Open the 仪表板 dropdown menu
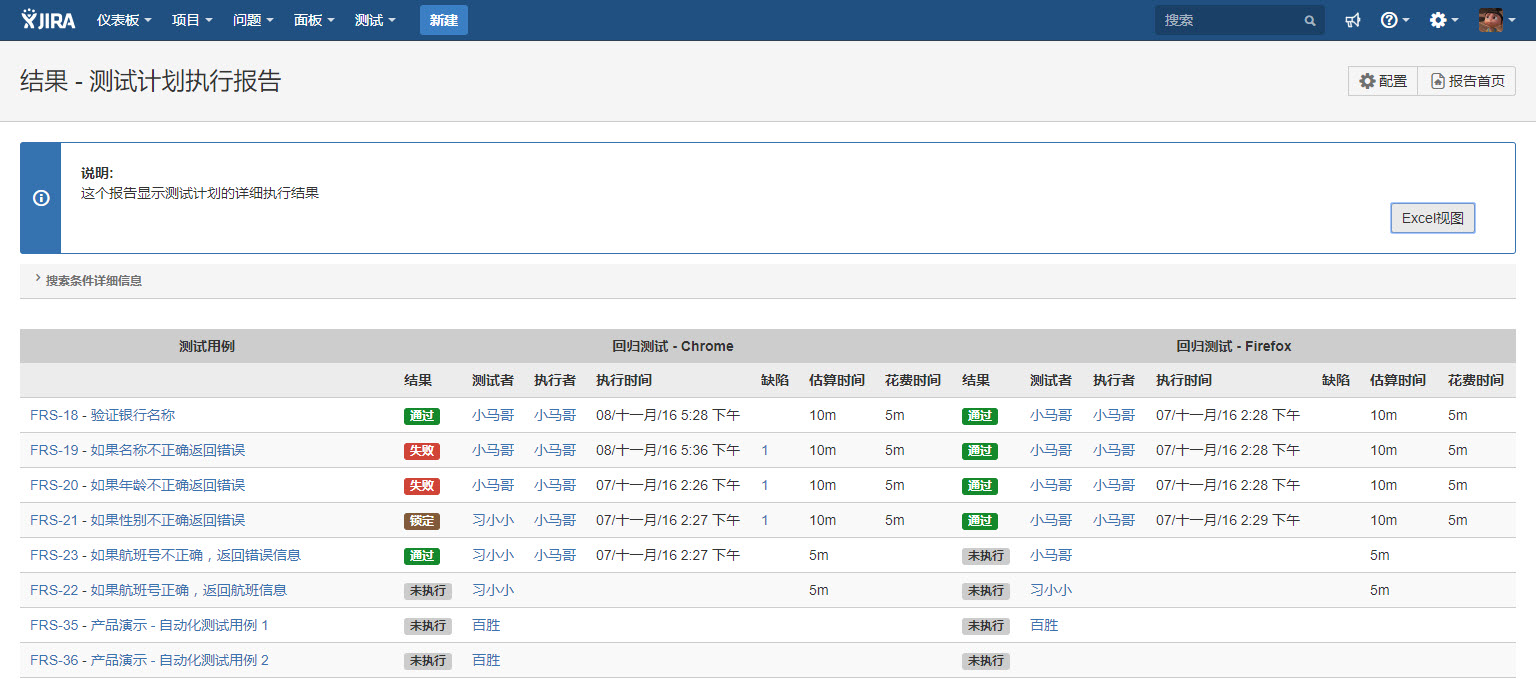 click(x=124, y=20)
